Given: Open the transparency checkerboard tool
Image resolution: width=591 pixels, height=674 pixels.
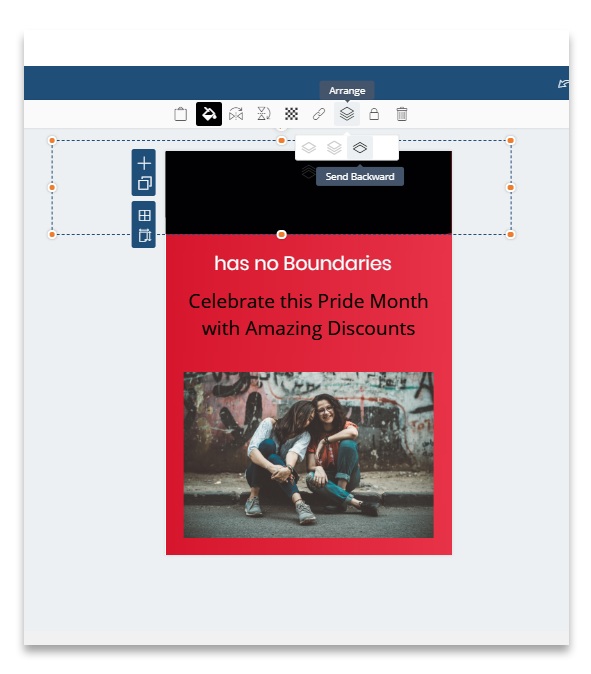Looking at the screenshot, I should pyautogui.click(x=291, y=114).
